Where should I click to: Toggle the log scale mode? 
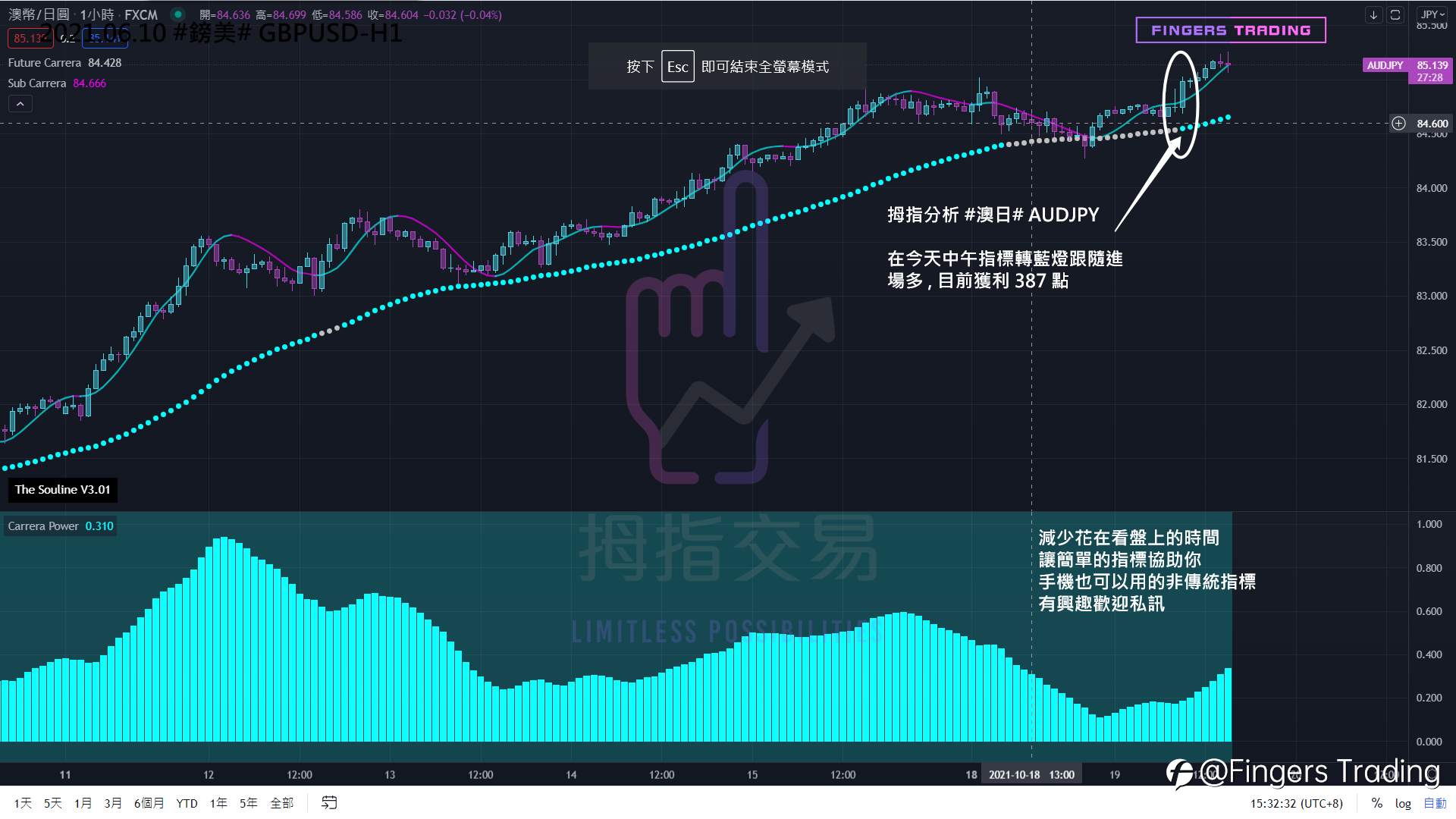1403,803
